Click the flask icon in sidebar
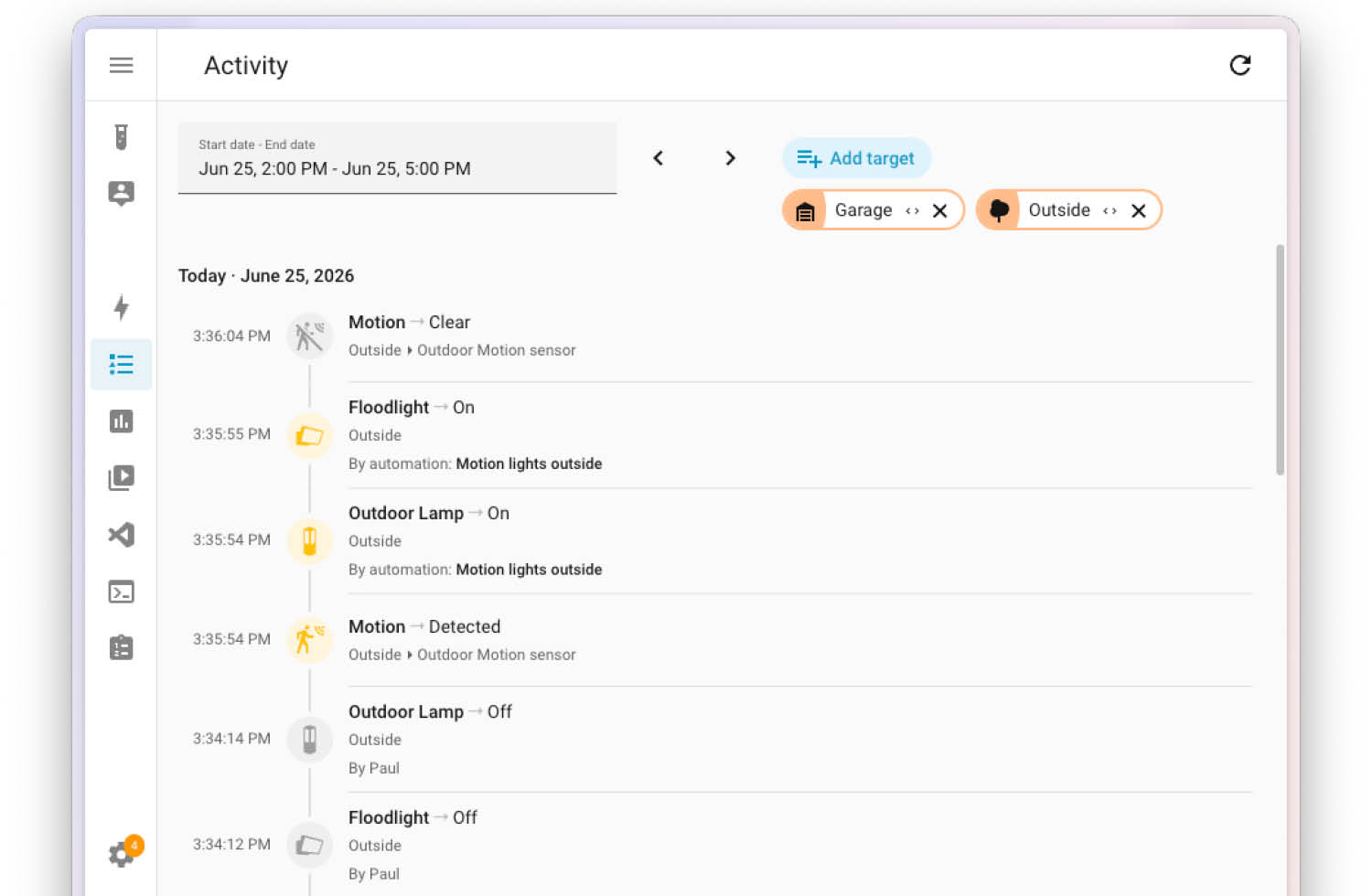This screenshot has height=896, width=1372. (x=121, y=137)
